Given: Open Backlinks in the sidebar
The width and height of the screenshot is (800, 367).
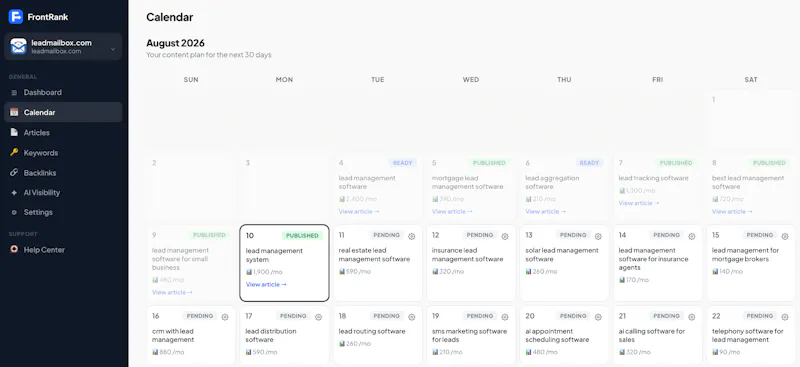Looking at the screenshot, I should coord(63,173).
